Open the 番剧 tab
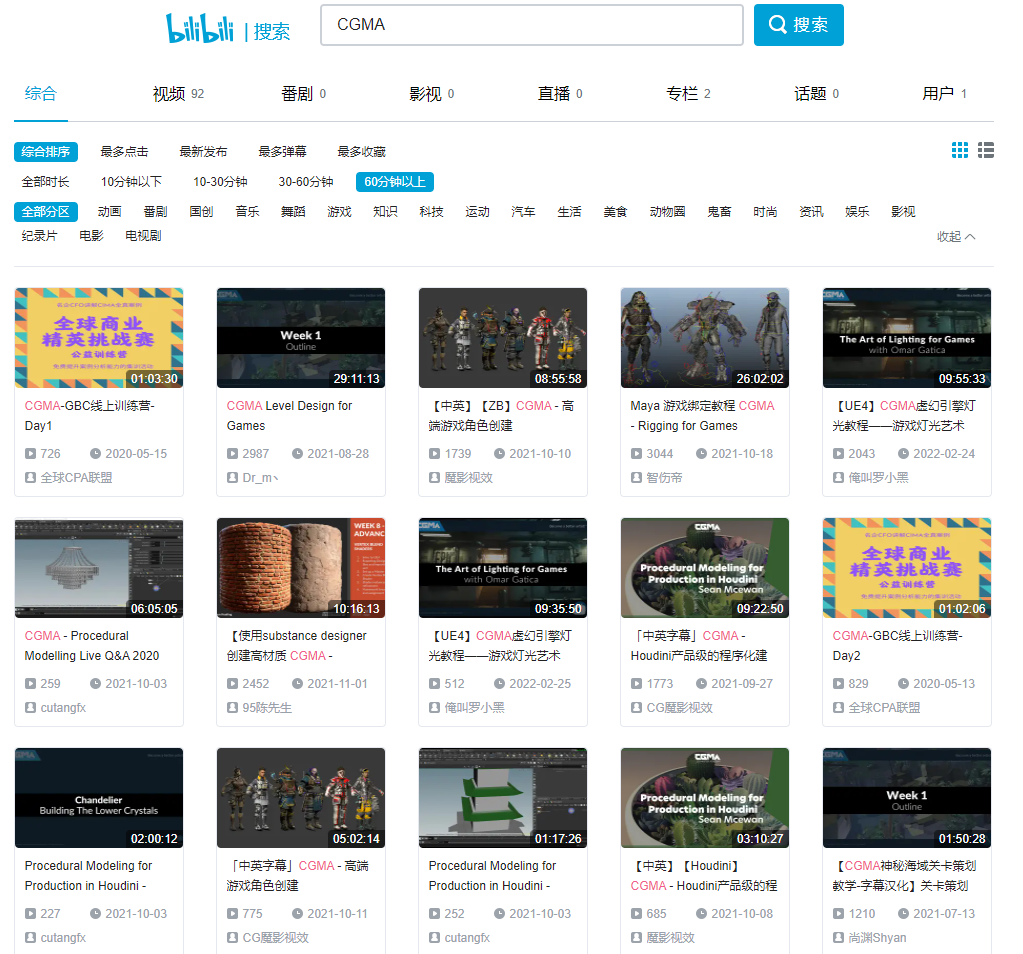 pyautogui.click(x=303, y=94)
